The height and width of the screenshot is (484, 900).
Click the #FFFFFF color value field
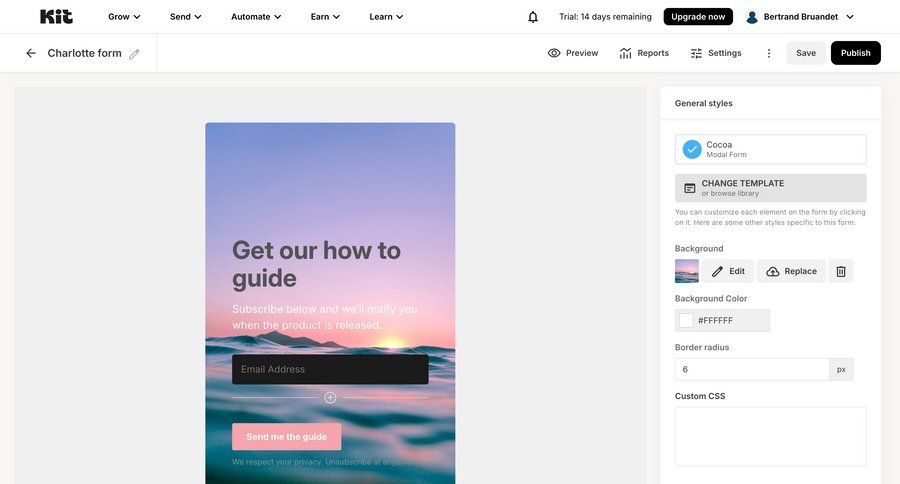[x=722, y=320]
